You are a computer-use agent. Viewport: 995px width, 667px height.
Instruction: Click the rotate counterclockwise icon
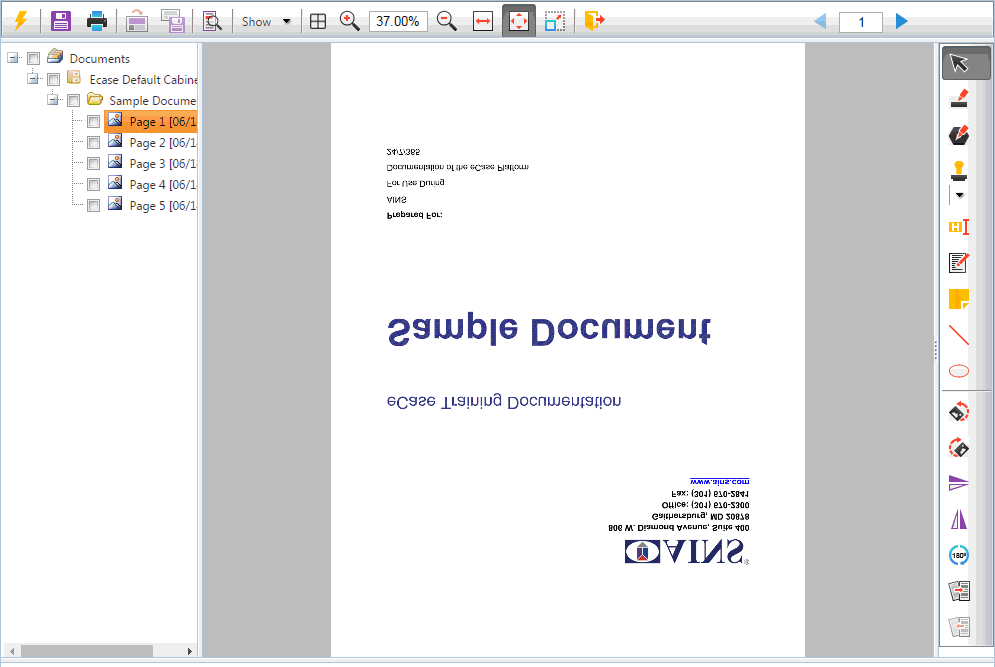pyautogui.click(x=959, y=411)
